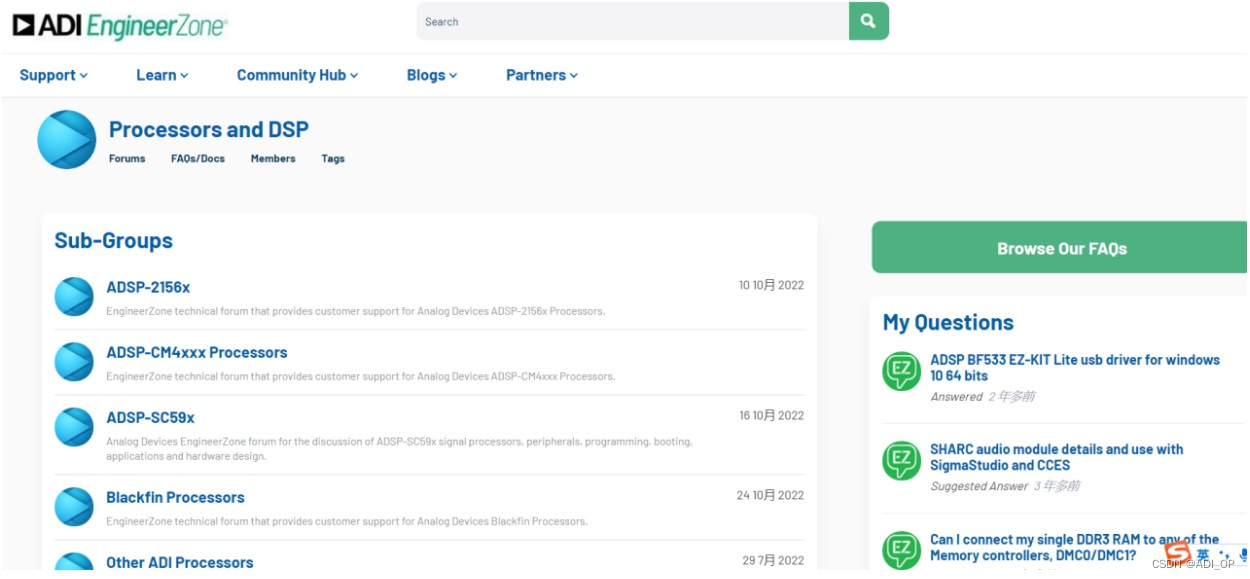
Task: Expand the Blogs menu
Action: (432, 75)
